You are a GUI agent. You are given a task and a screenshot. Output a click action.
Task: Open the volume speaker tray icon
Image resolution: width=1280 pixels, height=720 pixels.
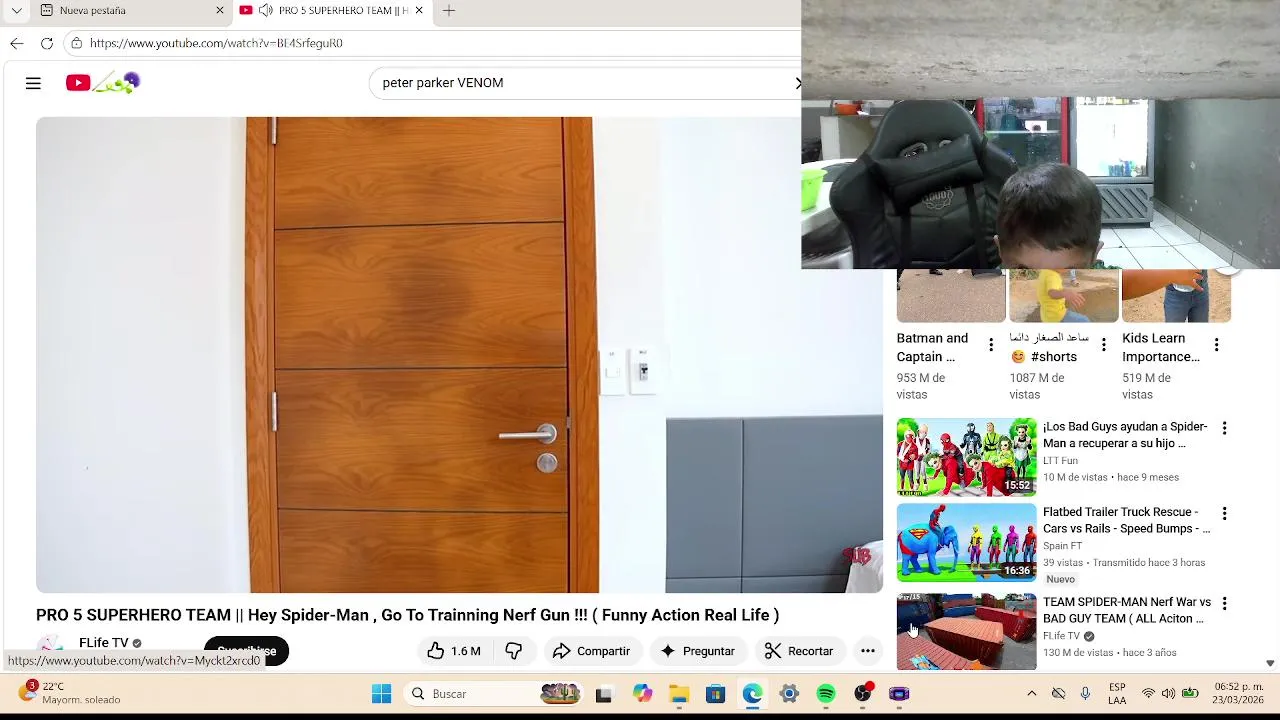(1168, 694)
